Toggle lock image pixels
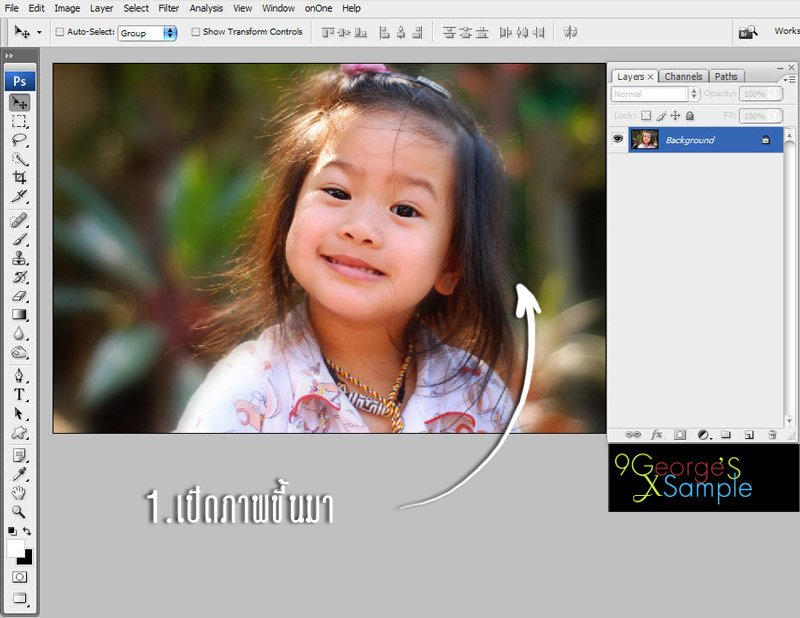 661,116
